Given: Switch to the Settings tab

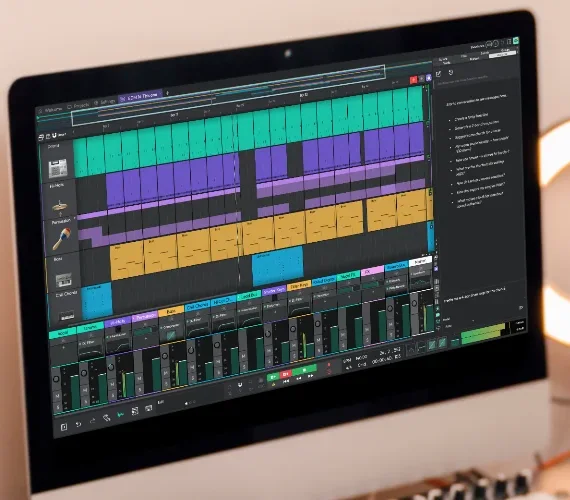Looking at the screenshot, I should [x=105, y=102].
